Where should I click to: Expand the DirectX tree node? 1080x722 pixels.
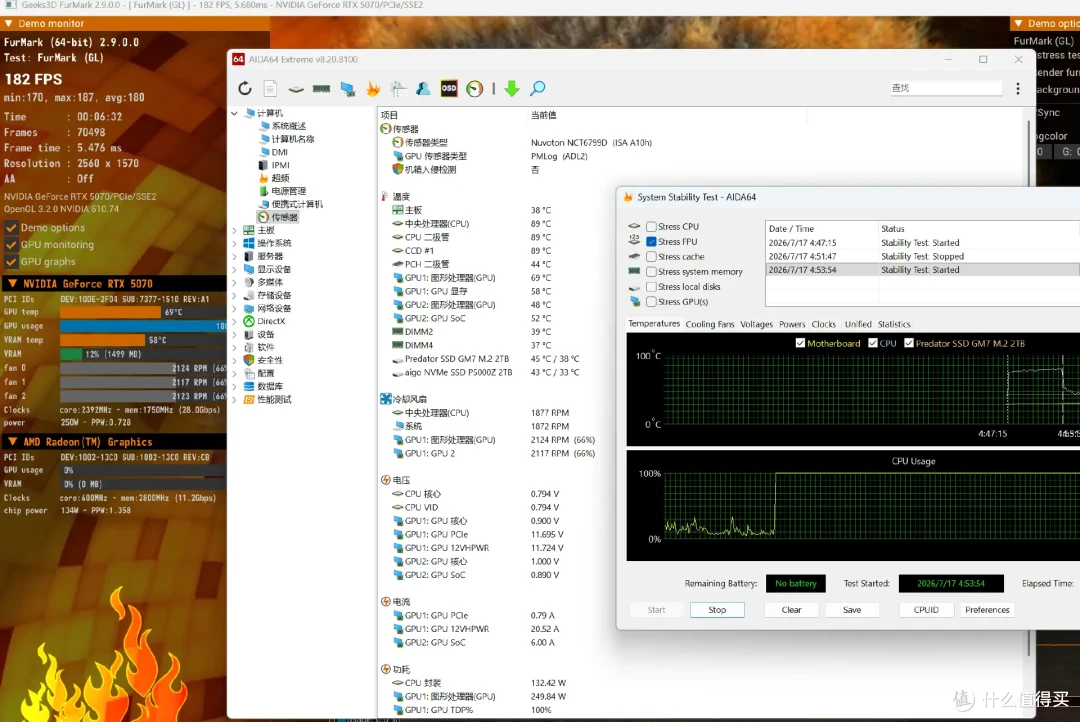[x=235, y=322]
